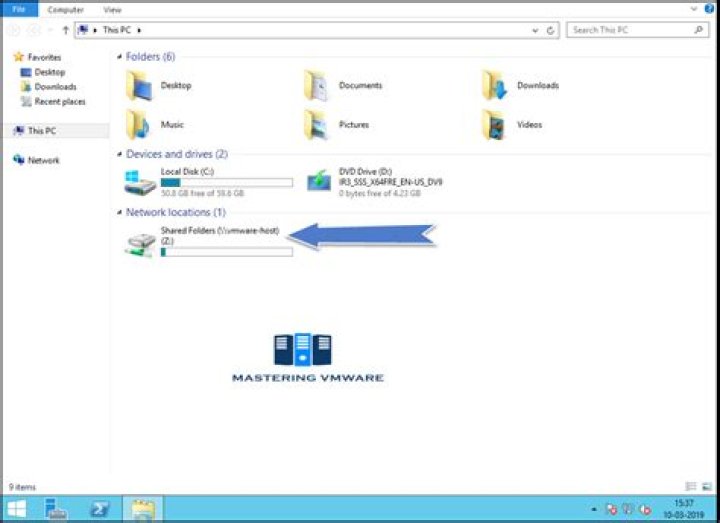Collapse the Devices and drives group
This screenshot has width=720, height=523.
[120, 155]
